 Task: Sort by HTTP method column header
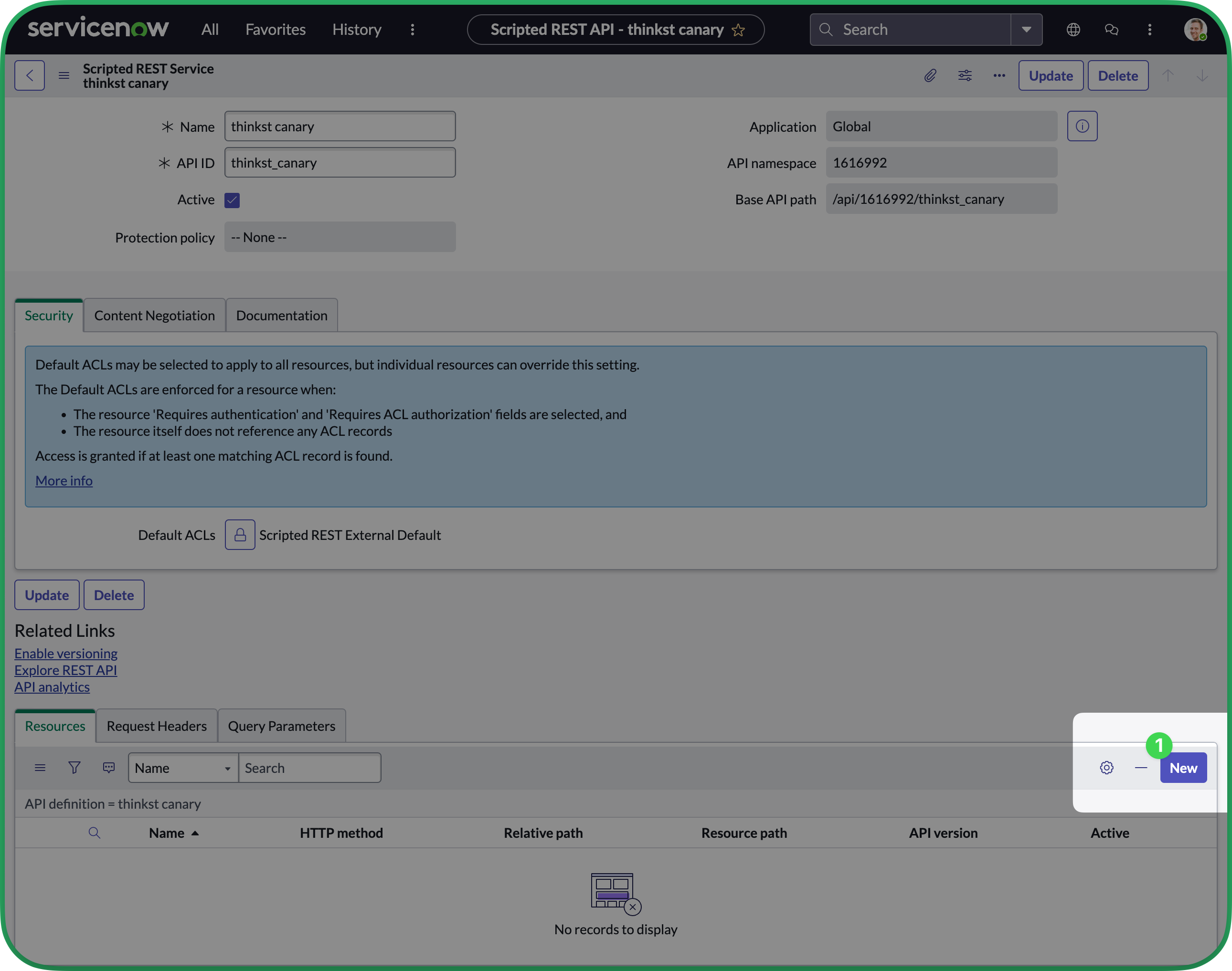click(341, 833)
